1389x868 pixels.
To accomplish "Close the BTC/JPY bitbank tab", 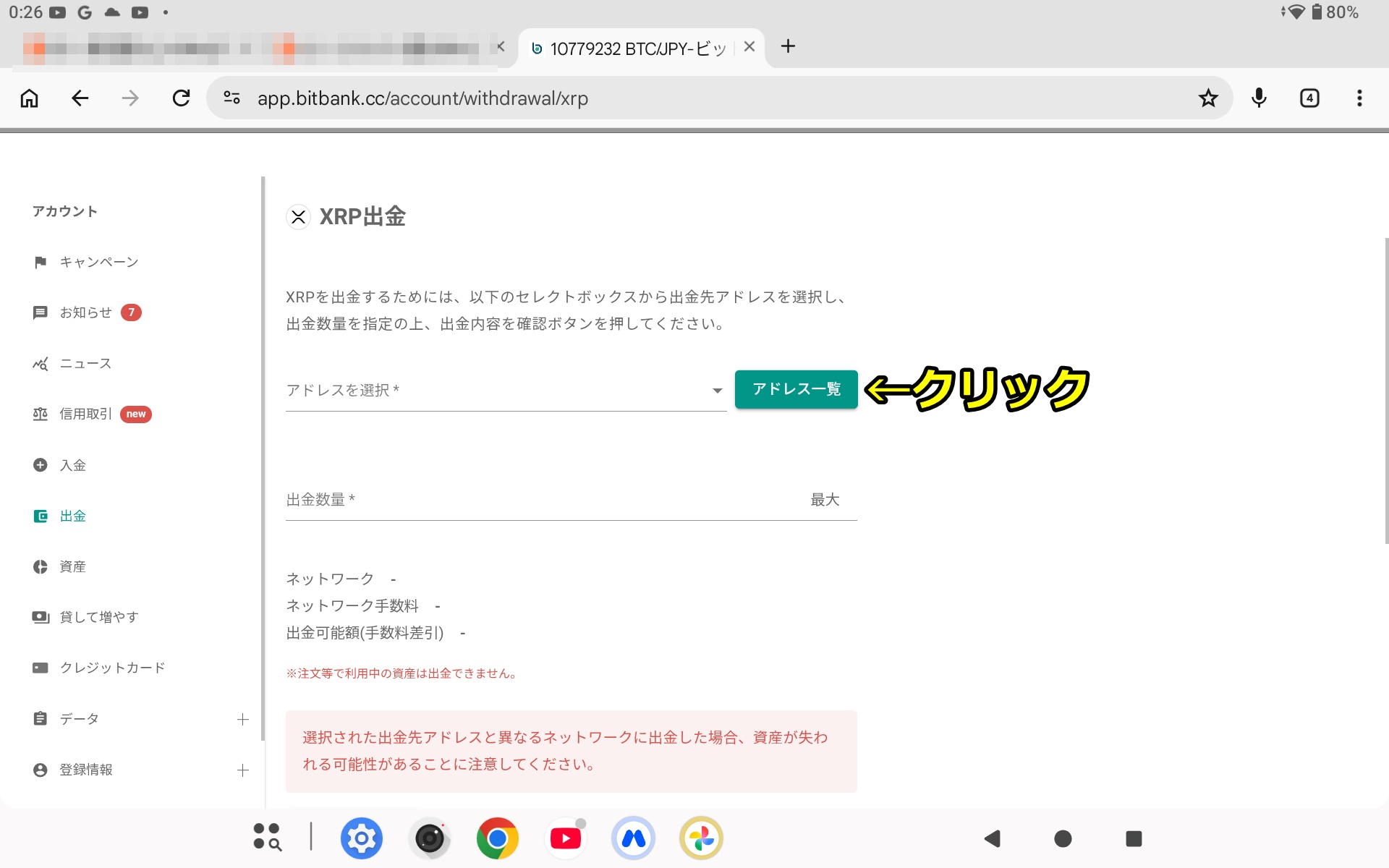I will tap(749, 46).
